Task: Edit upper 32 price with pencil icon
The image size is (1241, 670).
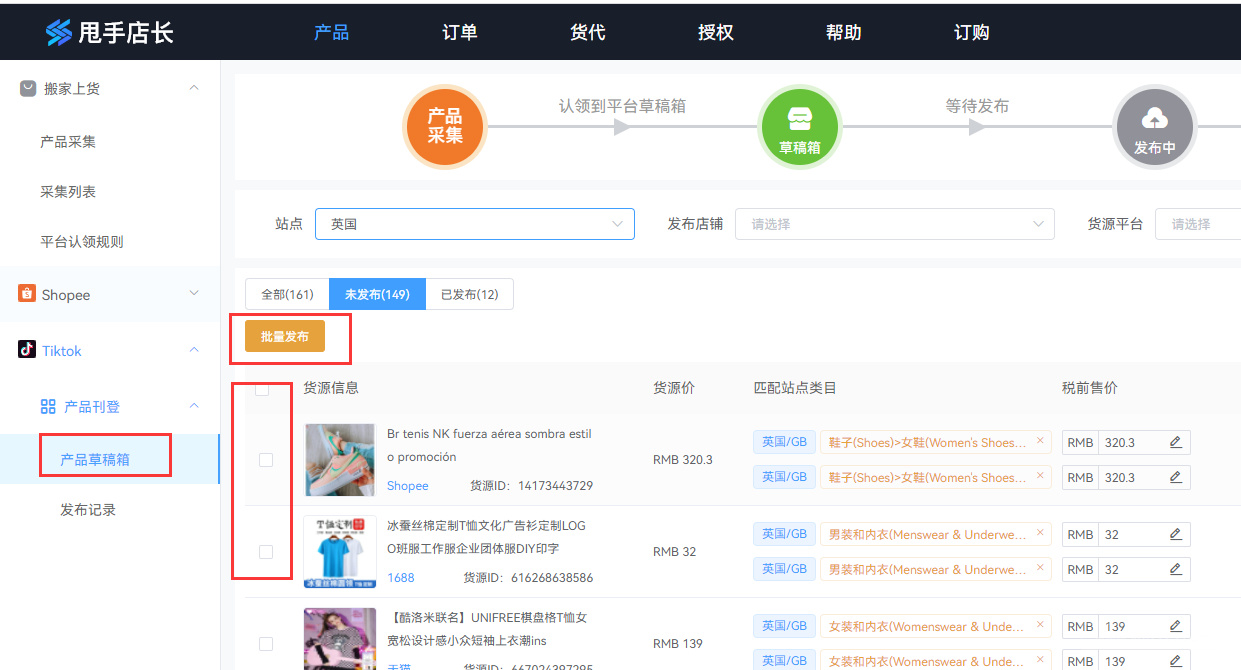Action: (x=1175, y=534)
